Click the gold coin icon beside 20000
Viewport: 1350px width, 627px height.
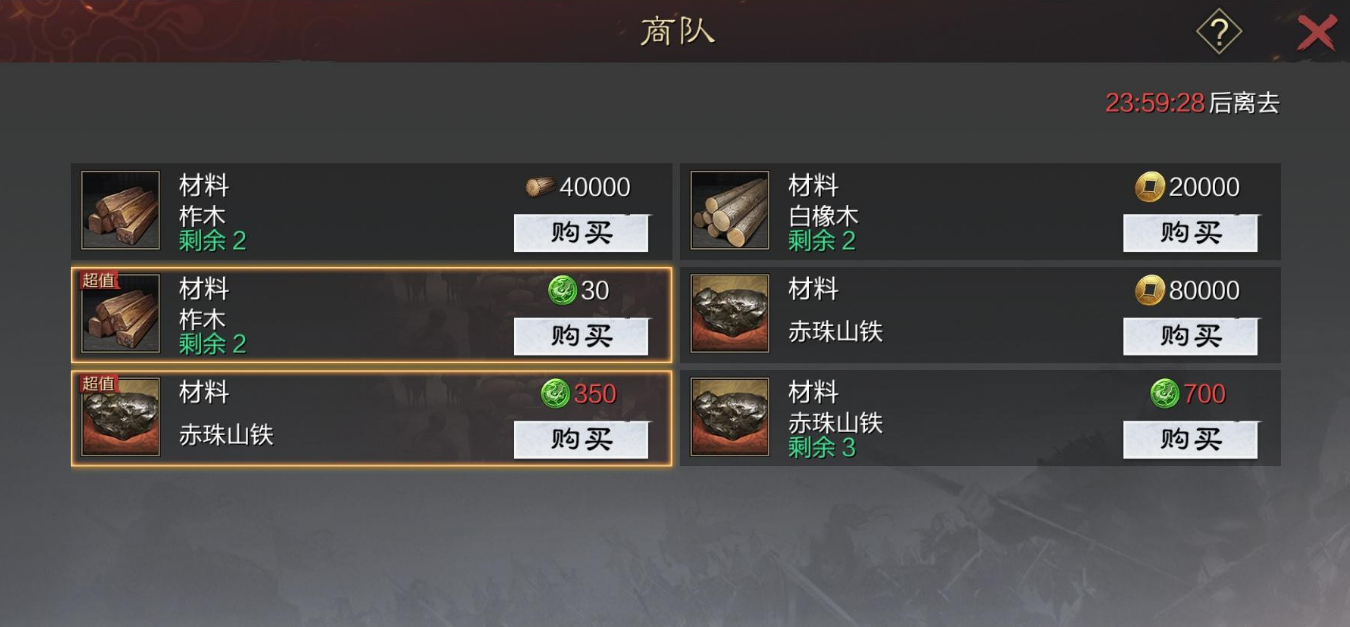(1150, 187)
